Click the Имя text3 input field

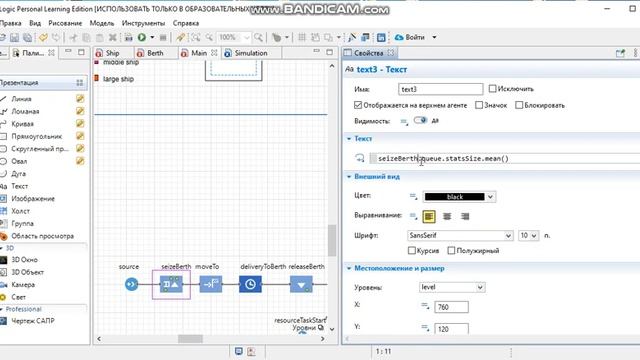point(440,89)
